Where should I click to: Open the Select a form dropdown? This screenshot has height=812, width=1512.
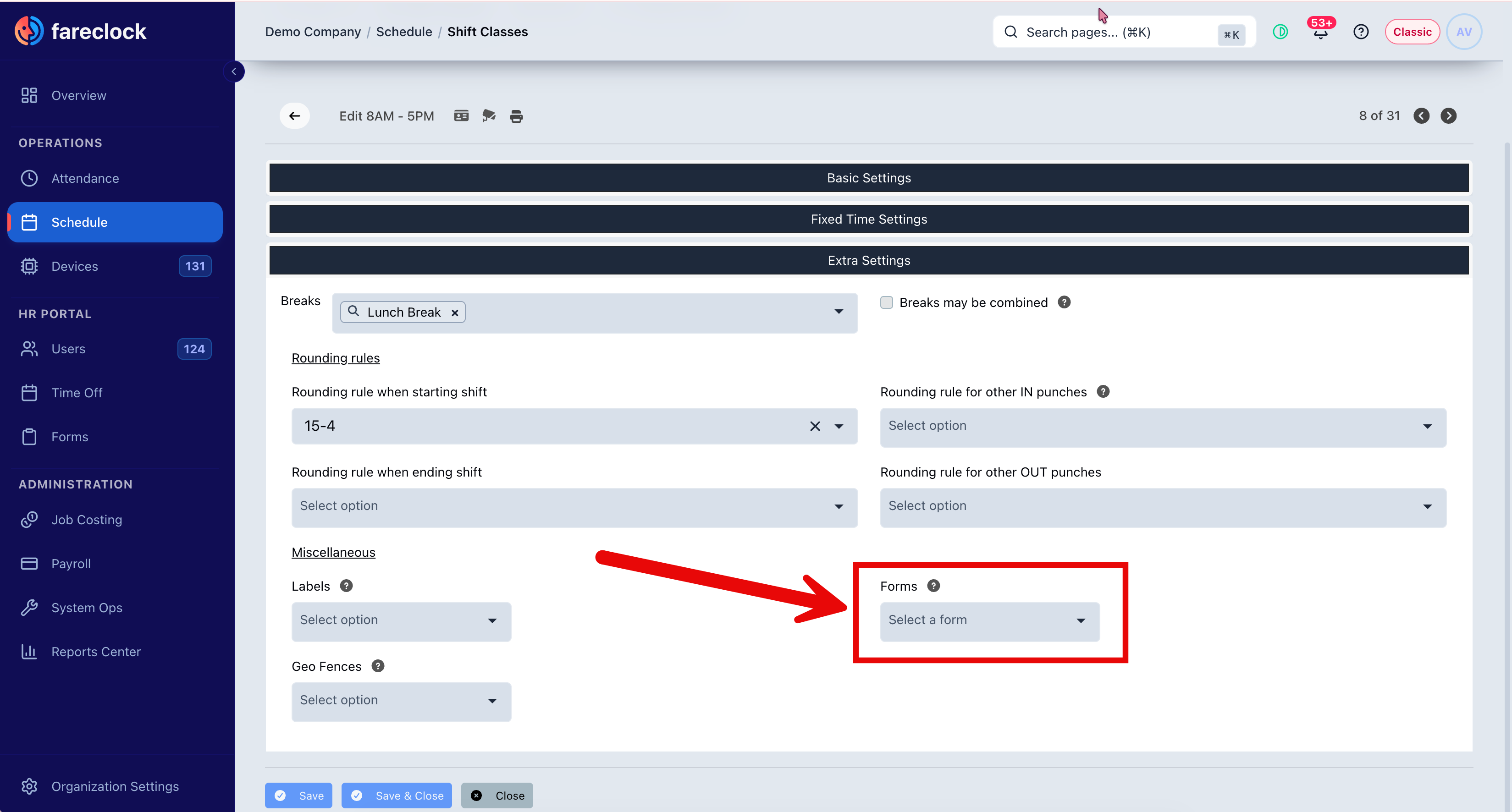click(x=990, y=620)
